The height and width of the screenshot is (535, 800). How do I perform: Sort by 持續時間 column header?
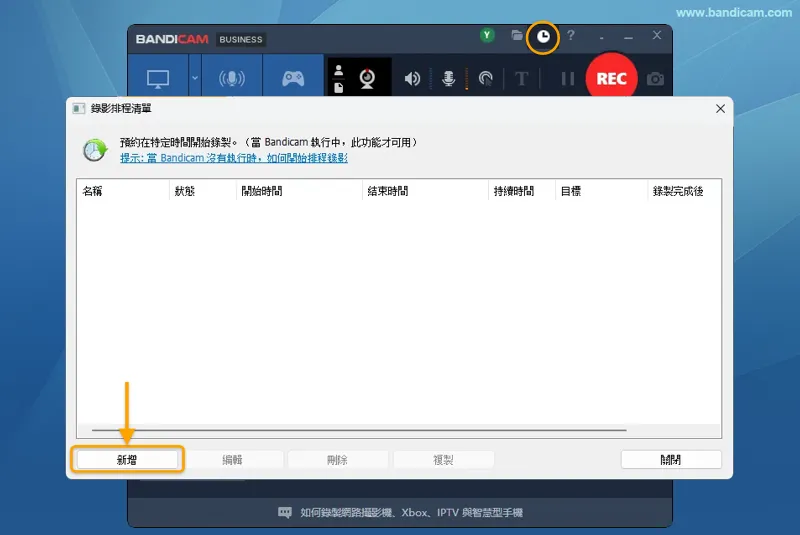[521, 191]
